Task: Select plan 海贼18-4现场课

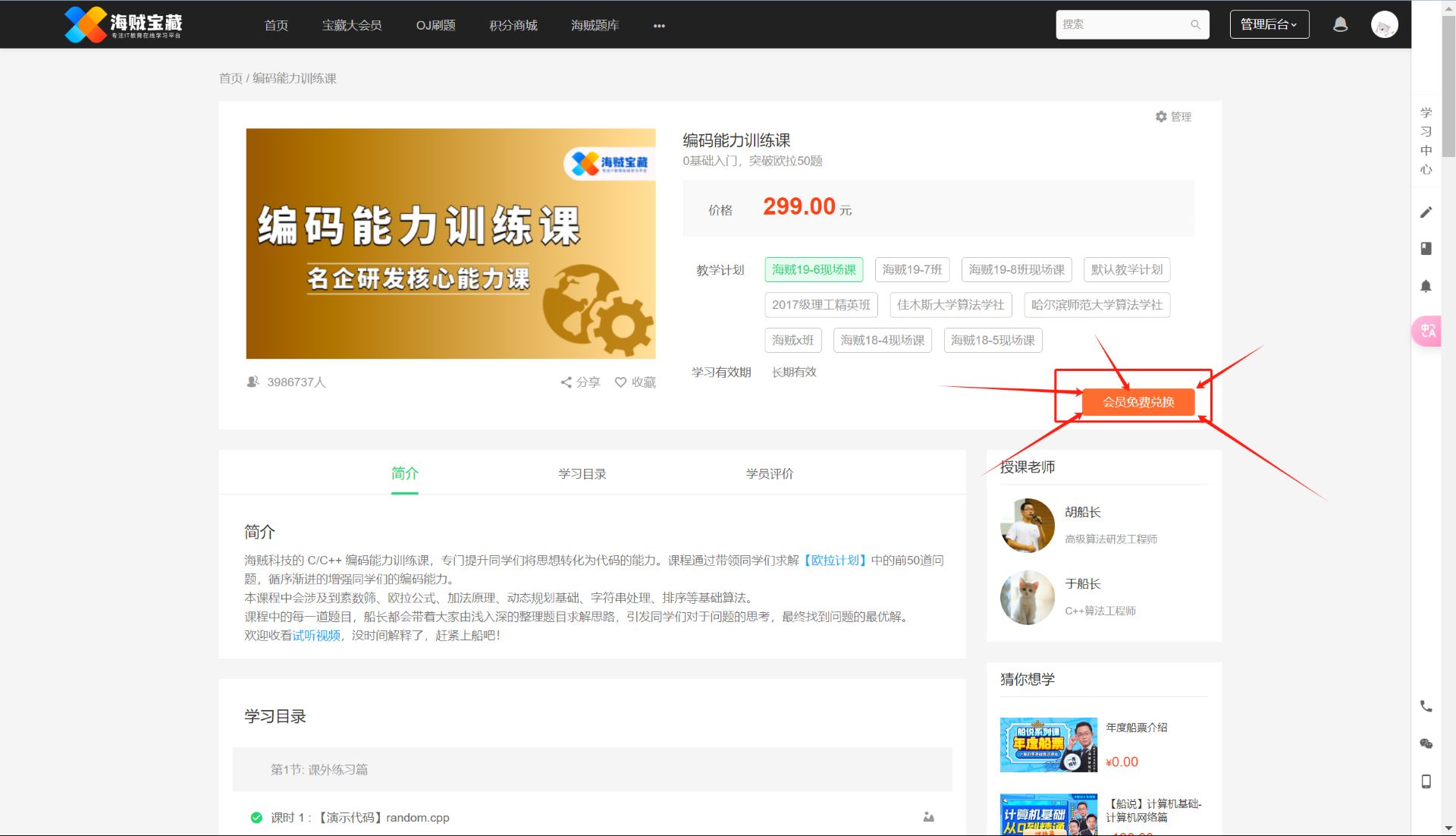Action: click(882, 340)
